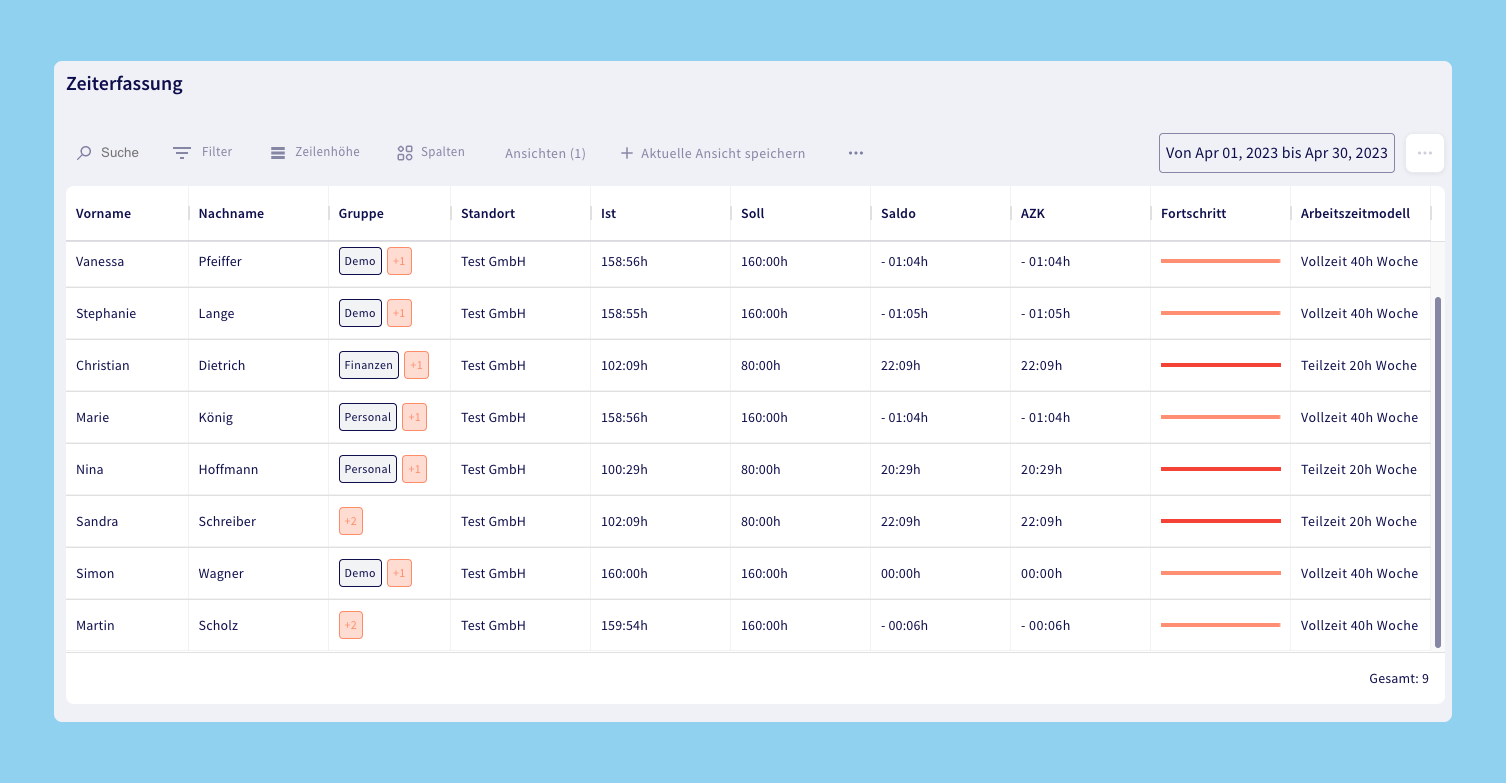Click the last name "König"
1506x783 pixels.
(216, 417)
